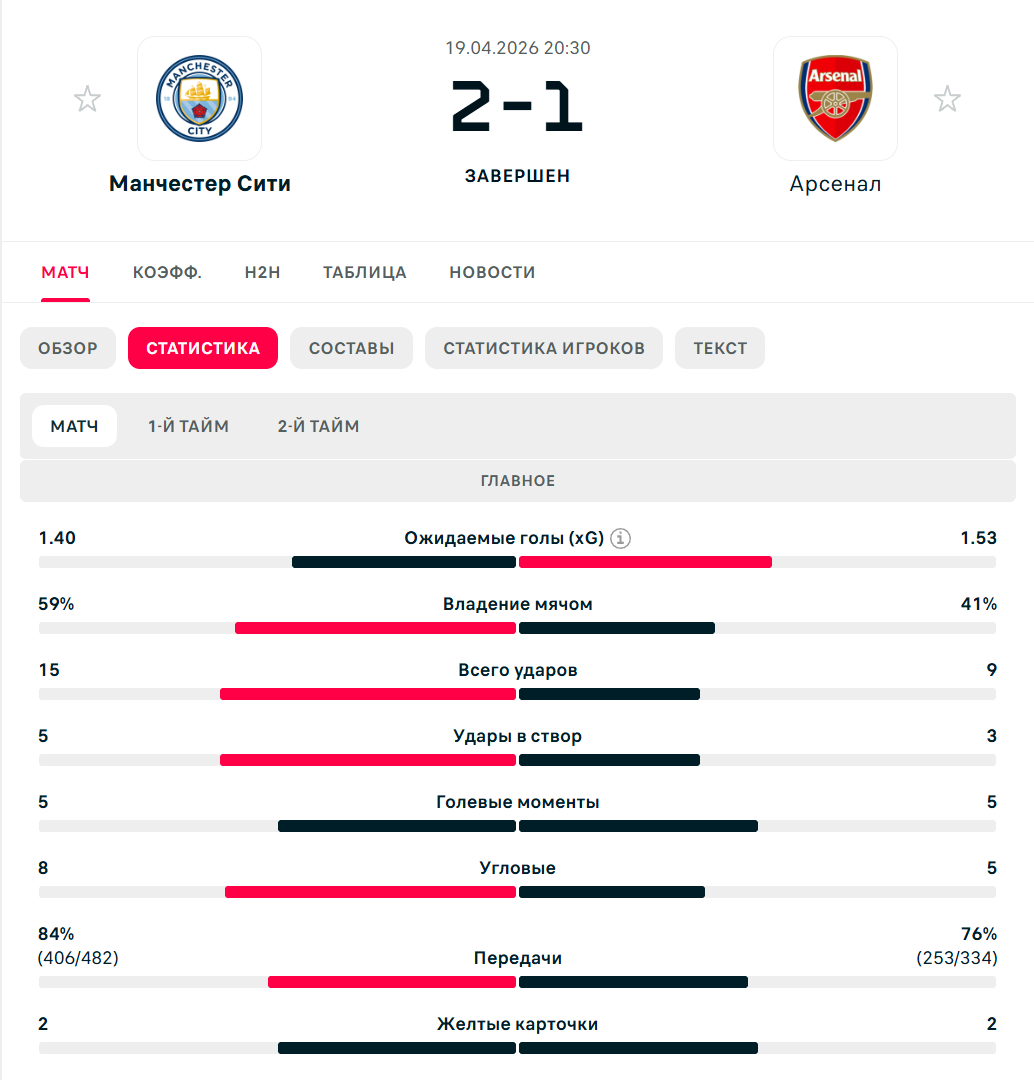Image resolution: width=1034 pixels, height=1080 pixels.
Task: Select the МАТЧ top navigation tab
Action: point(65,272)
